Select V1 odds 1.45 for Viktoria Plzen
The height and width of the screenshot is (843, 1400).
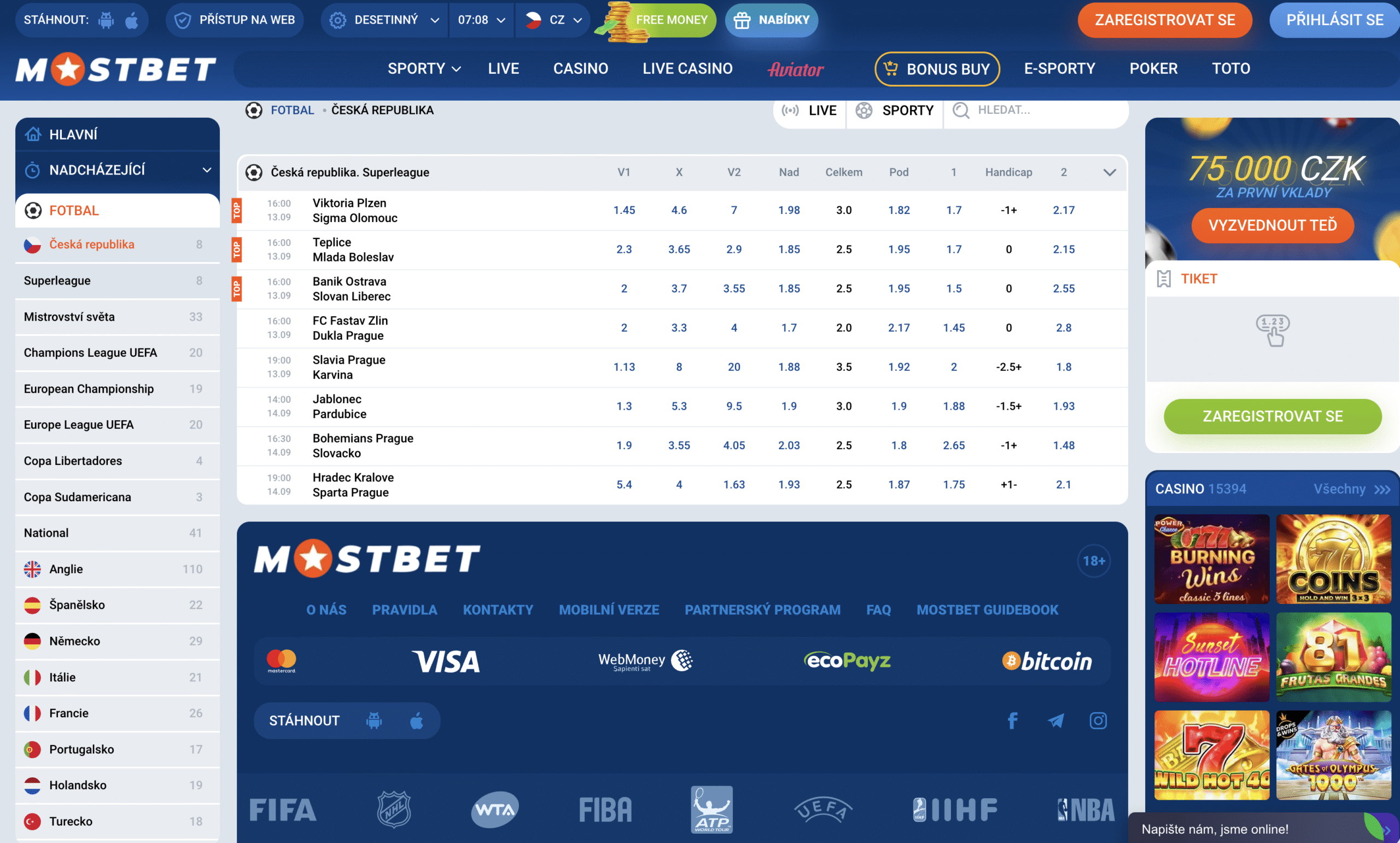(x=624, y=210)
